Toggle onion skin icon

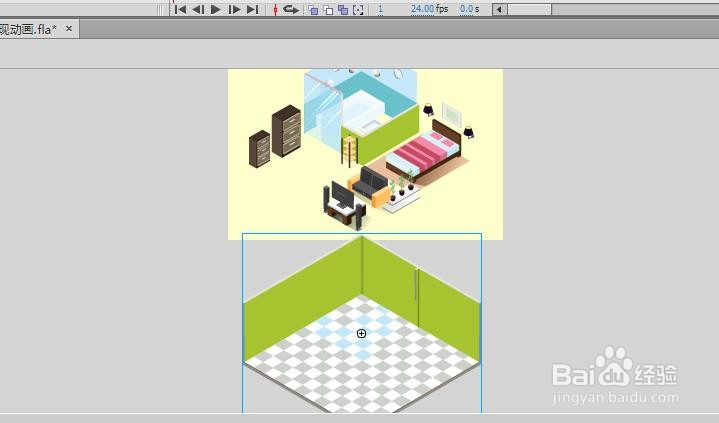coord(313,10)
